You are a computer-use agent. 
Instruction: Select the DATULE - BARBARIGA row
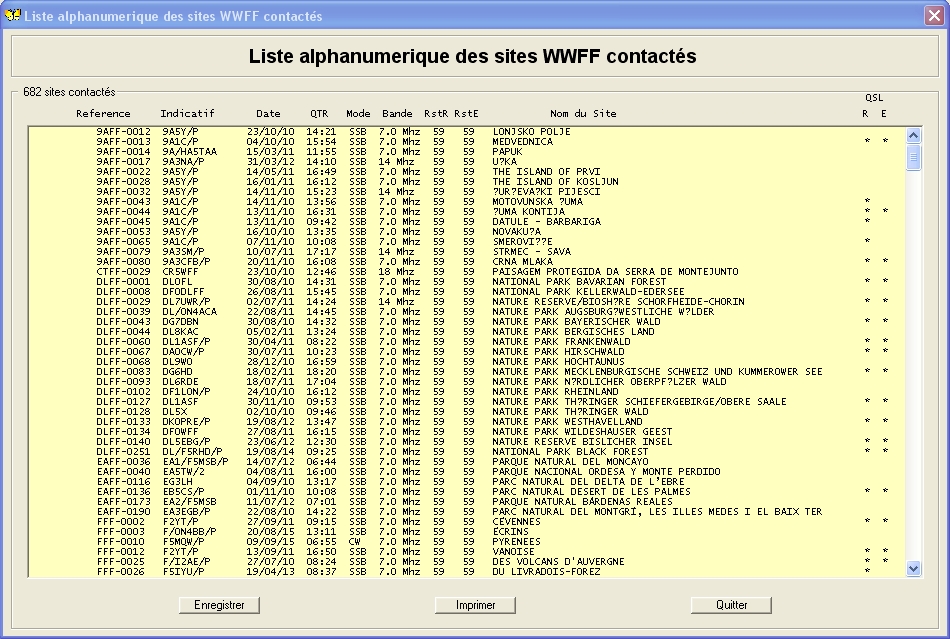(467, 222)
